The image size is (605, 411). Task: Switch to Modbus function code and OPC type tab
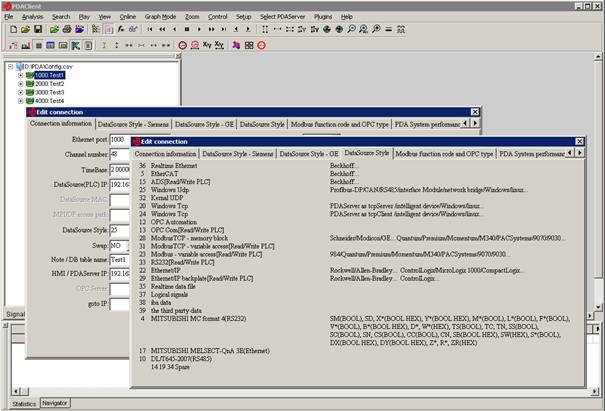pos(444,153)
